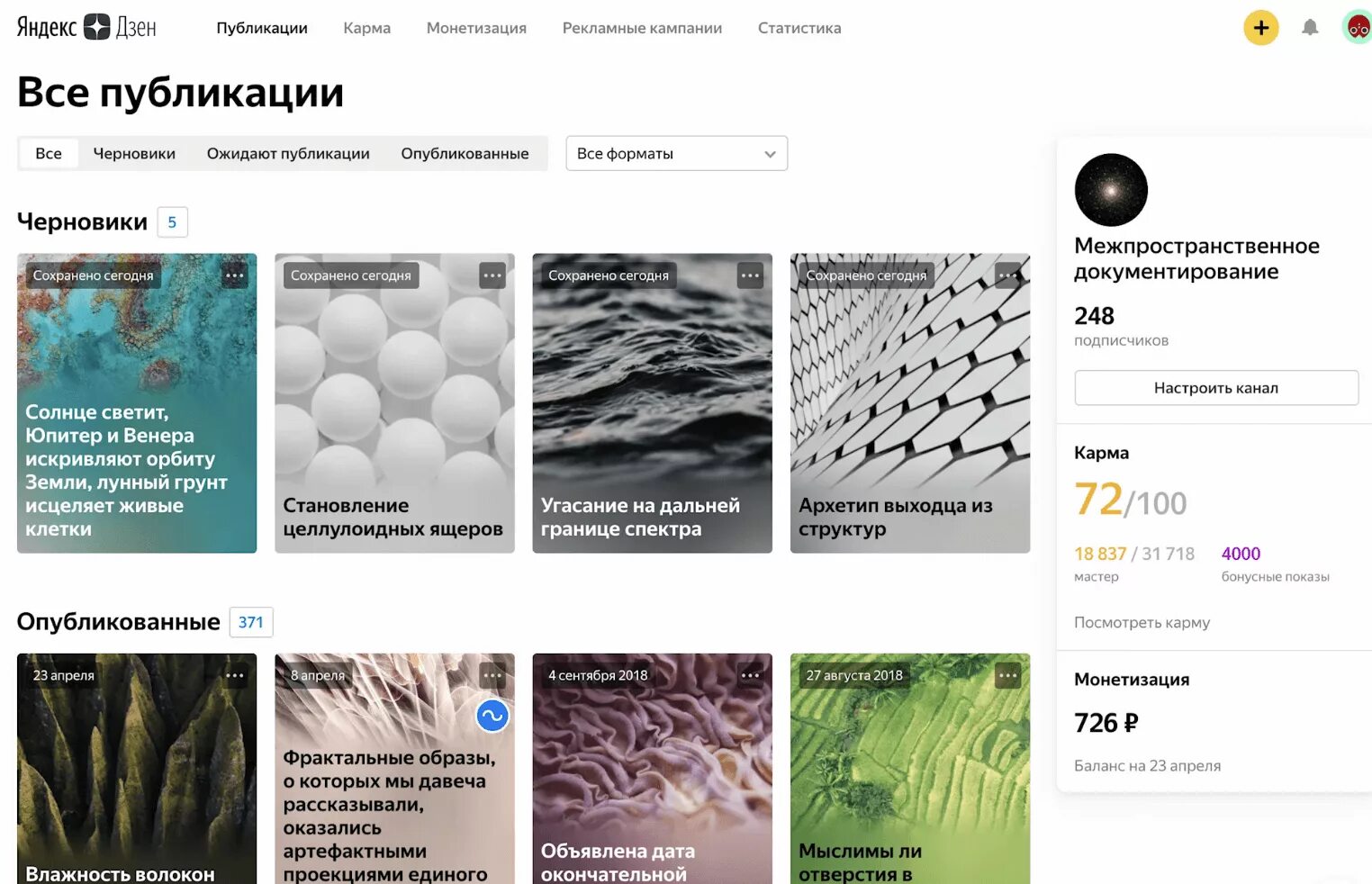Click blue wave badge on Фрактальные образы card
1372x884 pixels.
click(492, 716)
